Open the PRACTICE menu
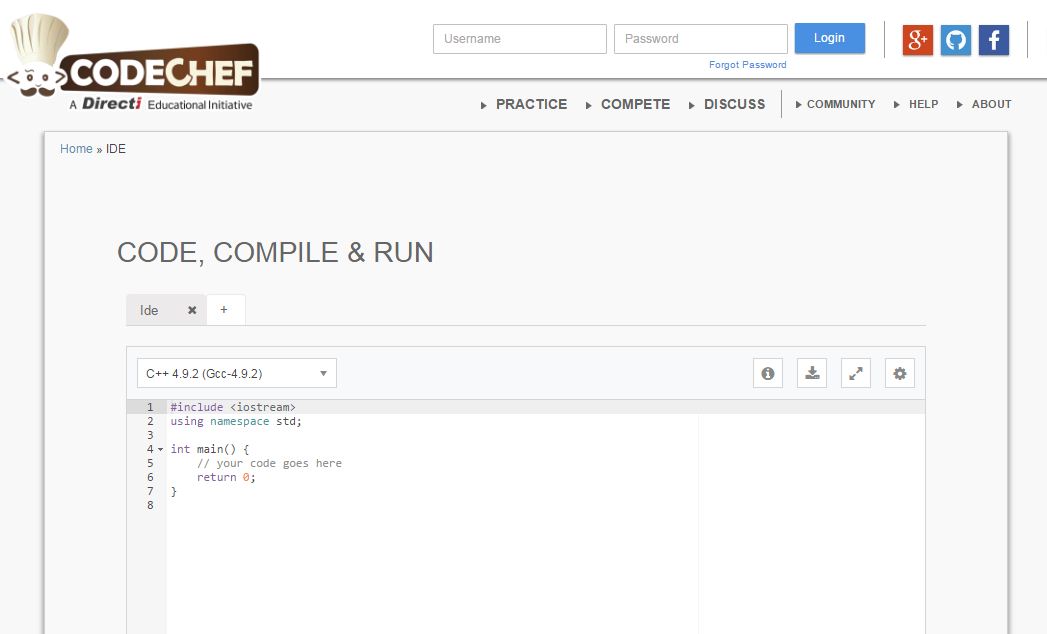The width and height of the screenshot is (1047, 634). coord(531,104)
